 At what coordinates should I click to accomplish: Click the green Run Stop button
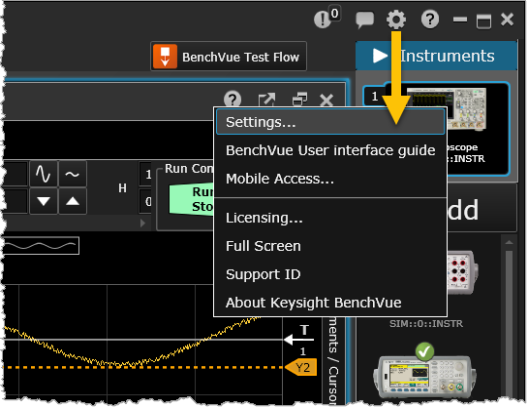tap(191, 199)
